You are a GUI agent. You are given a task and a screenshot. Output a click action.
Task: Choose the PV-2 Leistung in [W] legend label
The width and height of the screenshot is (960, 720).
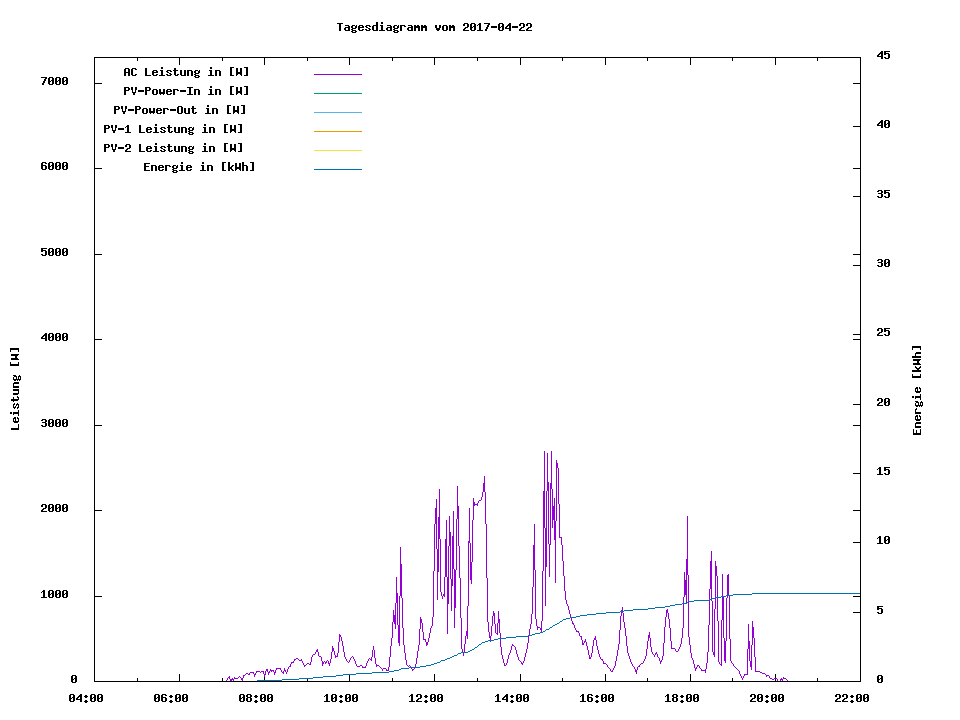coord(173,148)
